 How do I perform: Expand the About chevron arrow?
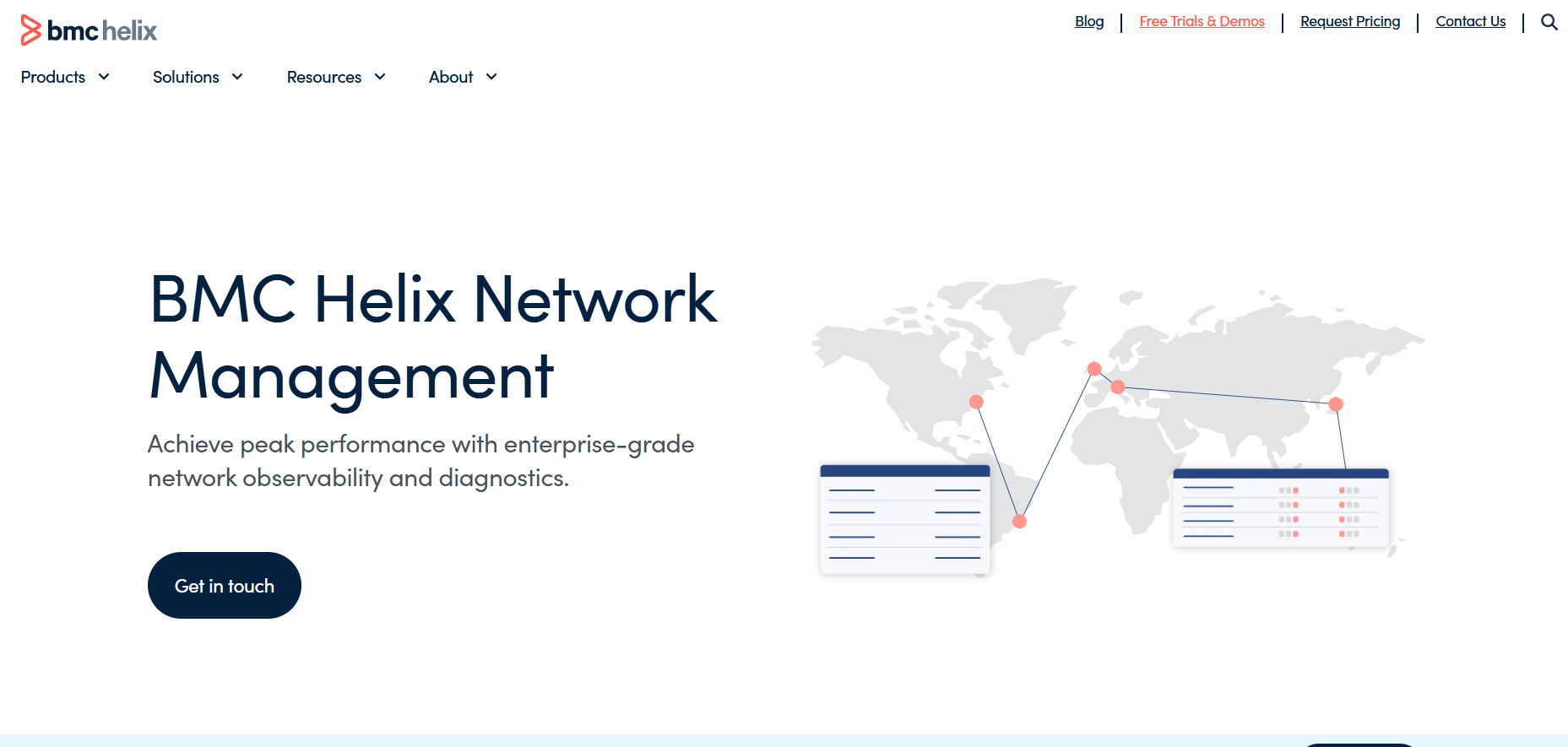[491, 77]
